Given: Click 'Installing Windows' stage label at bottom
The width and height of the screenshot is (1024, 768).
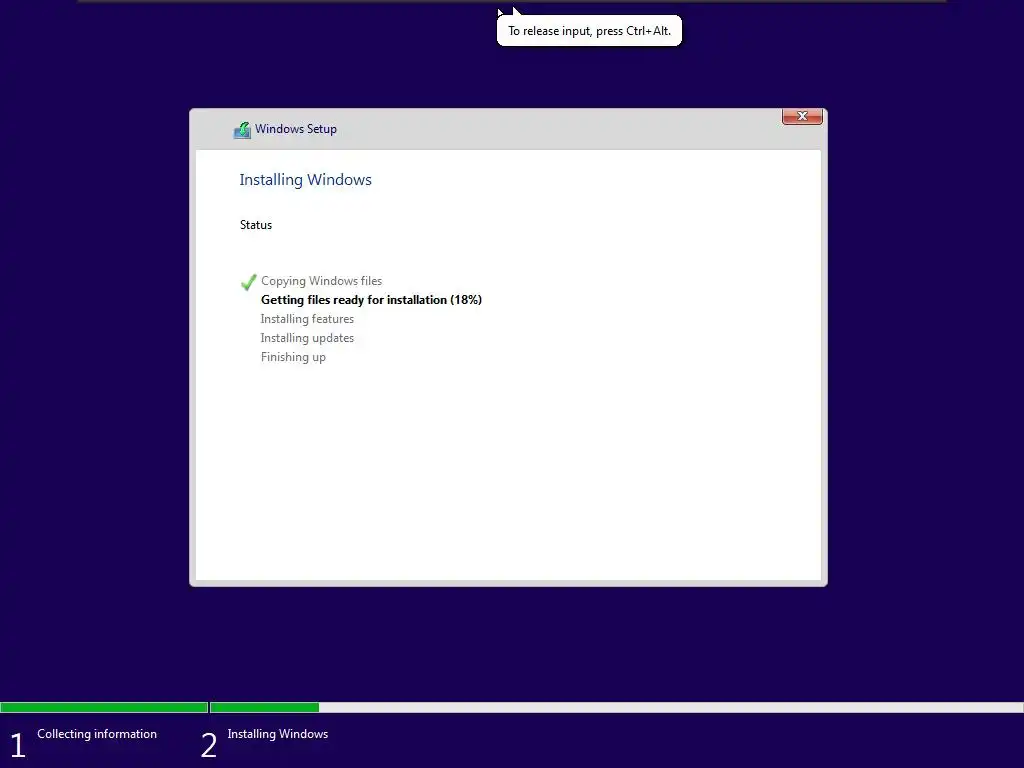Looking at the screenshot, I should click(x=278, y=733).
